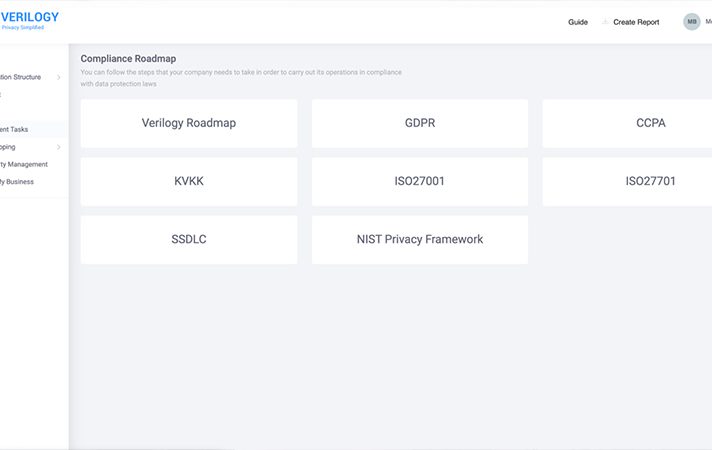Select the Tasks sidebar item

pos(32,129)
